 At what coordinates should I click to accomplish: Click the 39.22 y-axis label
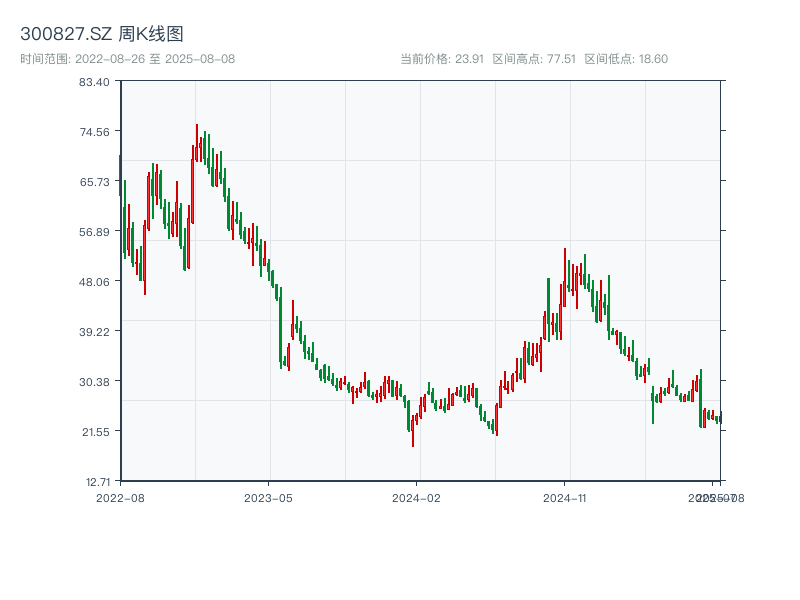(94, 332)
